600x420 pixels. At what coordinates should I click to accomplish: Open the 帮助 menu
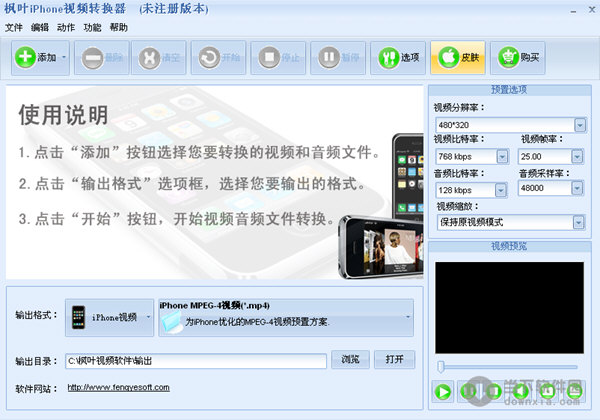click(x=119, y=27)
